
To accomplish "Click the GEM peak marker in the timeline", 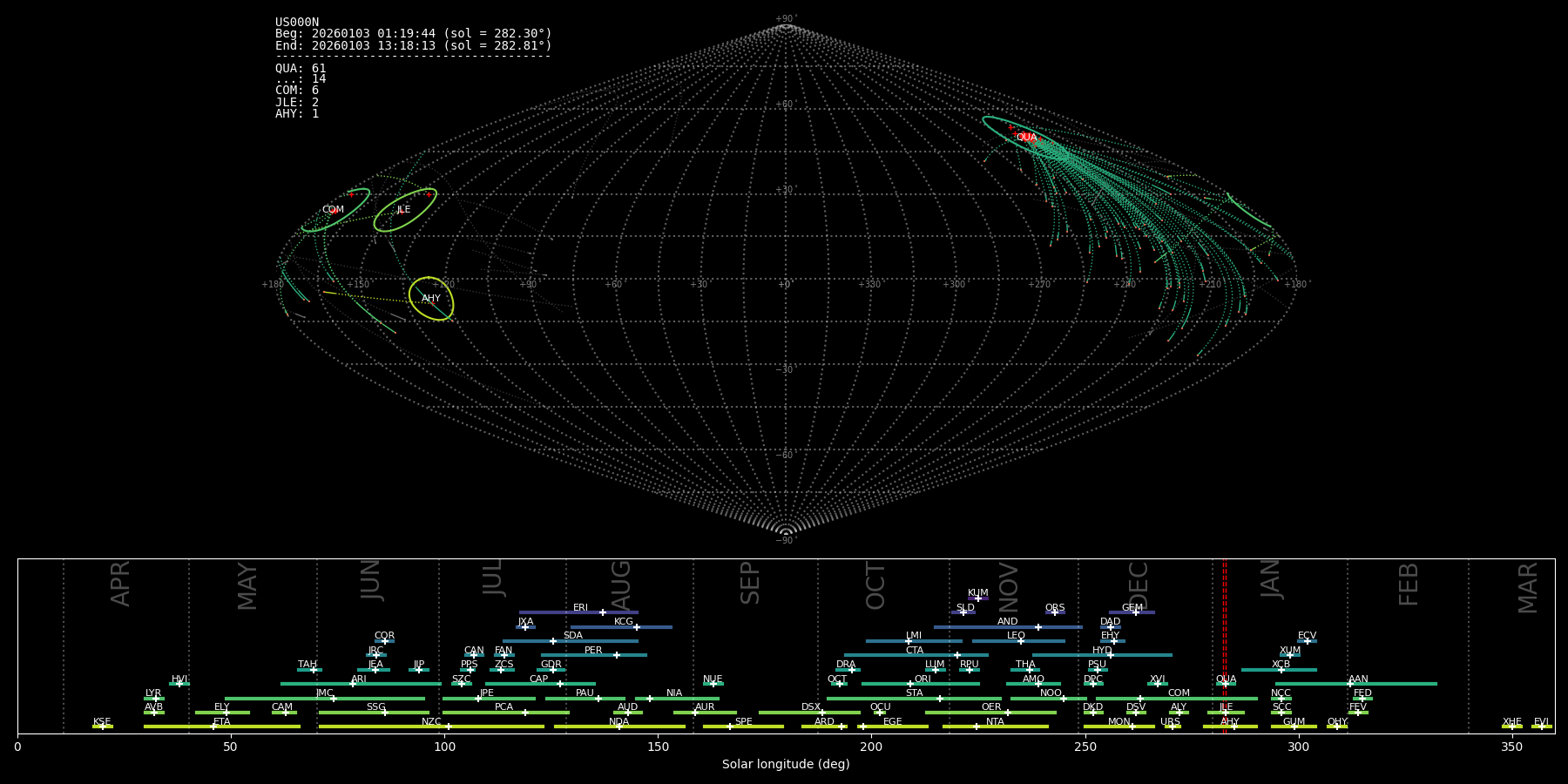I will coord(1135,612).
